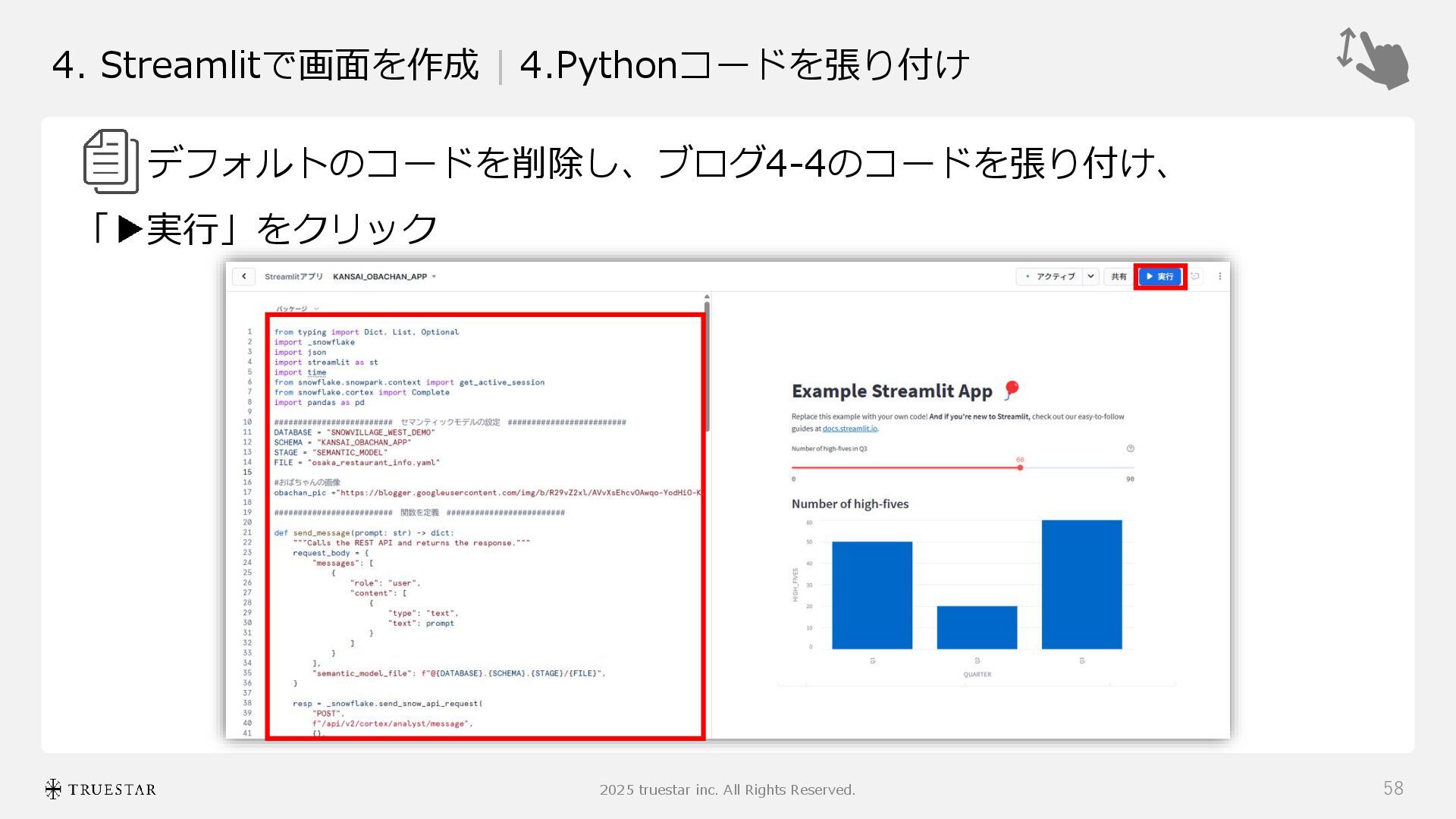Click the FILE = "osaka_restaurant_info.yaml" line
This screenshot has width=1456, height=819.
[356, 463]
